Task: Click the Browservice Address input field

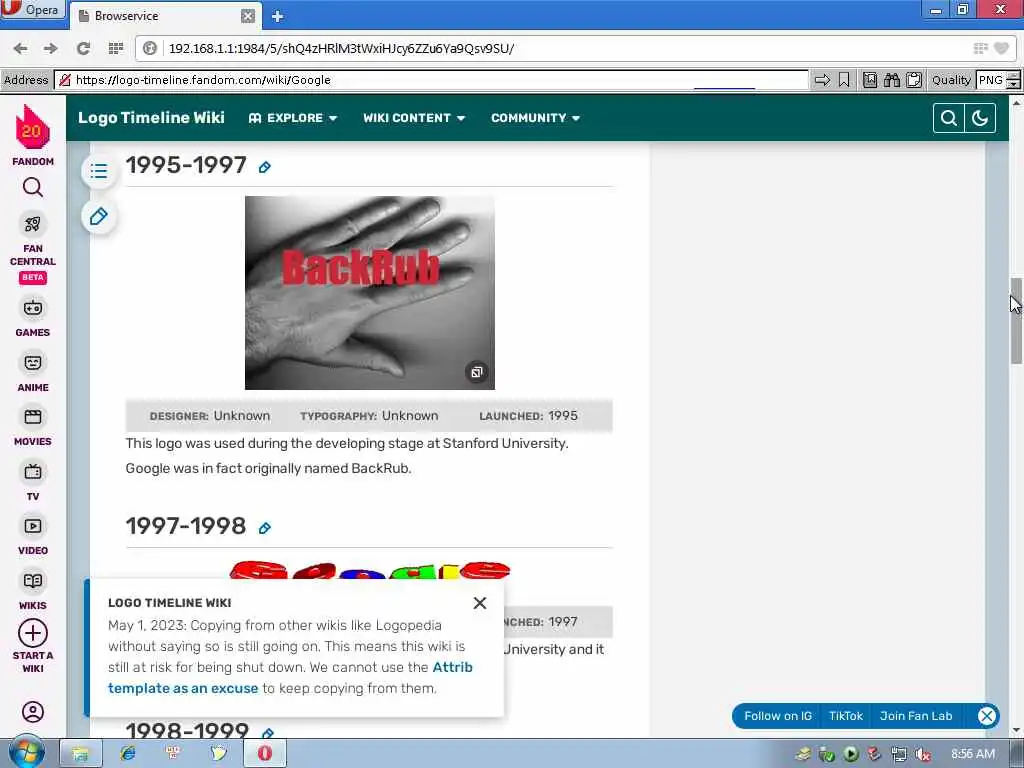Action: click(431, 80)
